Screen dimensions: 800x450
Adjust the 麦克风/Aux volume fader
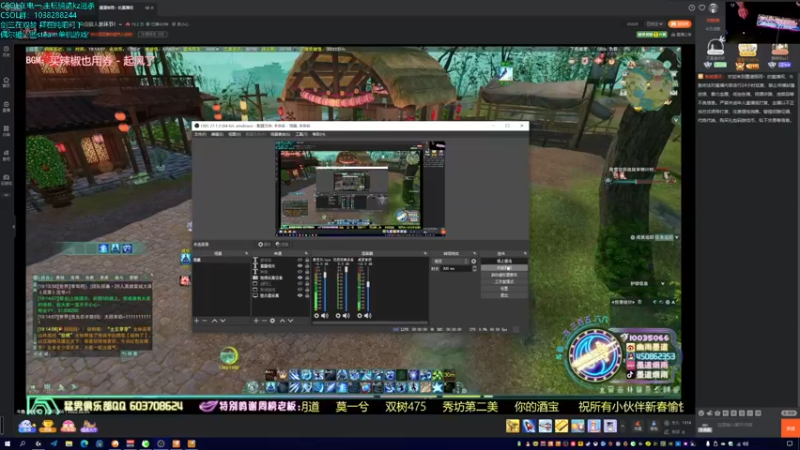[325, 289]
